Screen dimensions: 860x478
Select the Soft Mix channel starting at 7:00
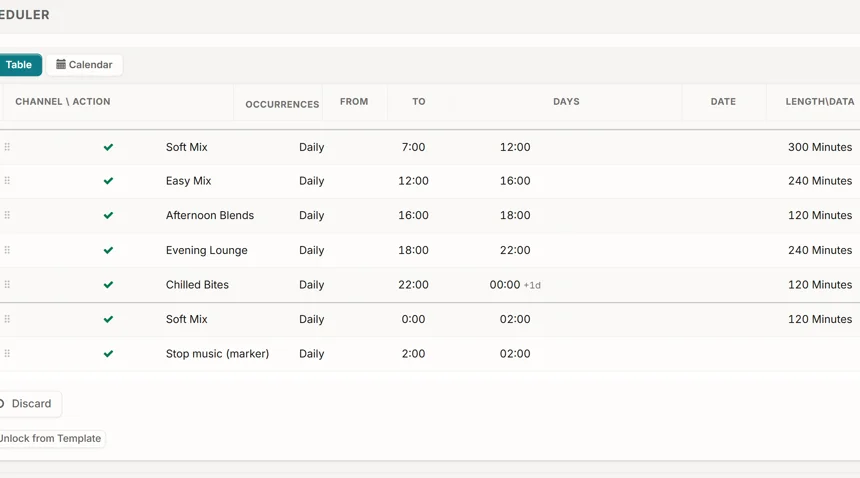click(186, 147)
